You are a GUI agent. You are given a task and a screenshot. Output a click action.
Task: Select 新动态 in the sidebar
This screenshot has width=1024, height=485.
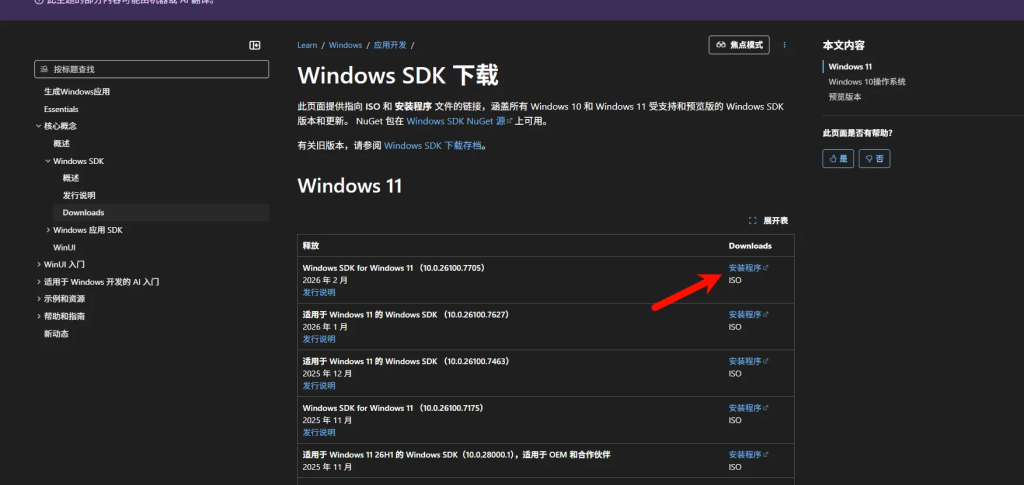tap(56, 334)
